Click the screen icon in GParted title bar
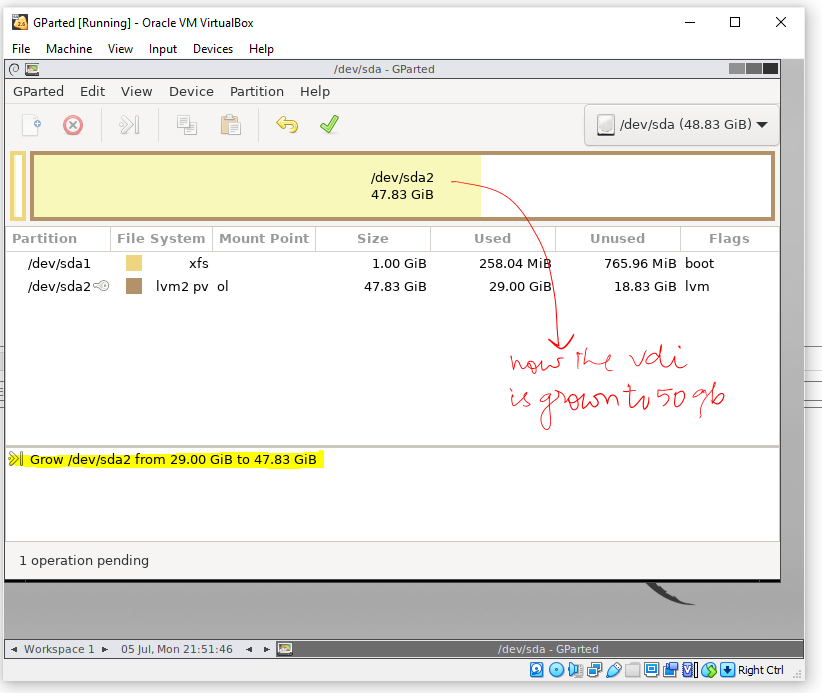The image size is (822, 693). pos(32,69)
